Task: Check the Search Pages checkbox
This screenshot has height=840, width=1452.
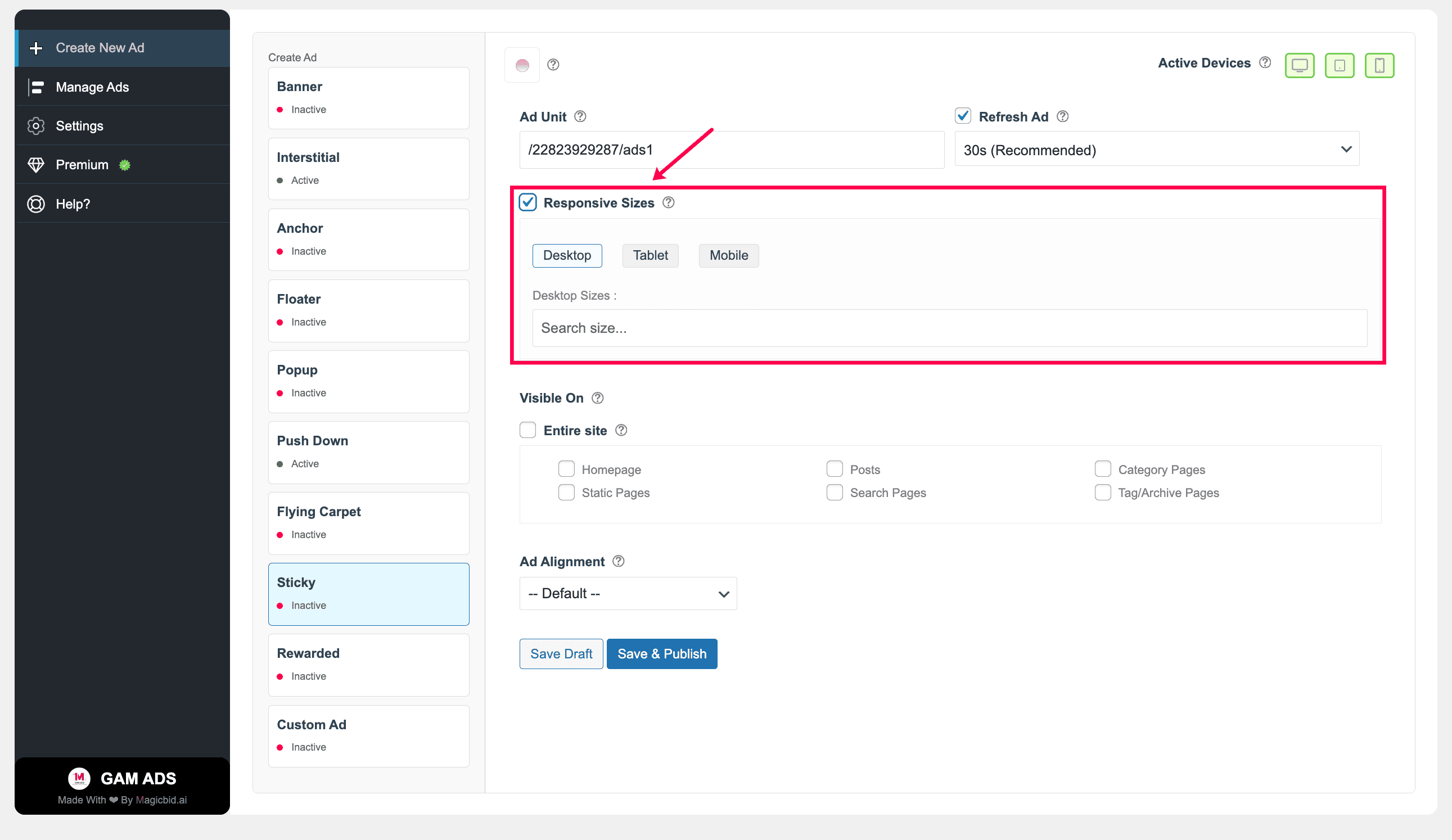Action: pos(835,493)
